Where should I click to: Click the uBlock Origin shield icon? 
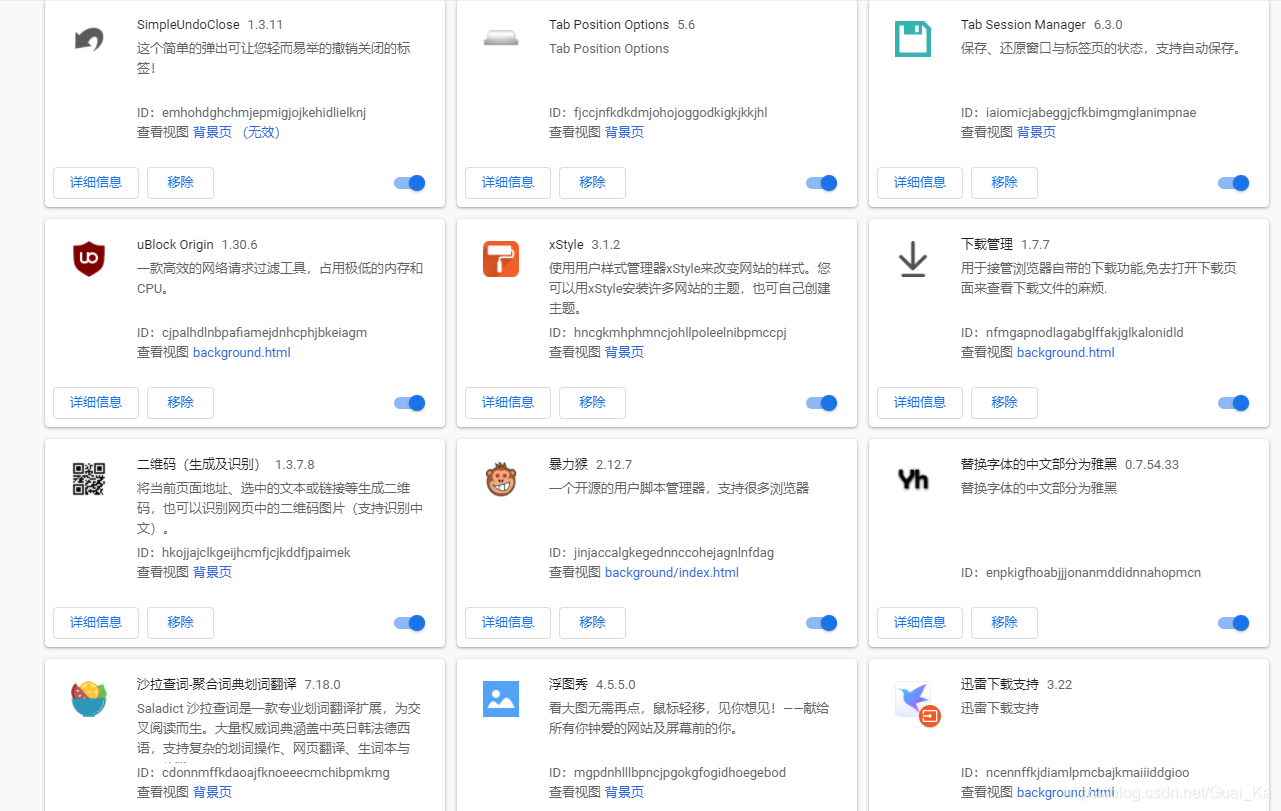click(x=89, y=259)
